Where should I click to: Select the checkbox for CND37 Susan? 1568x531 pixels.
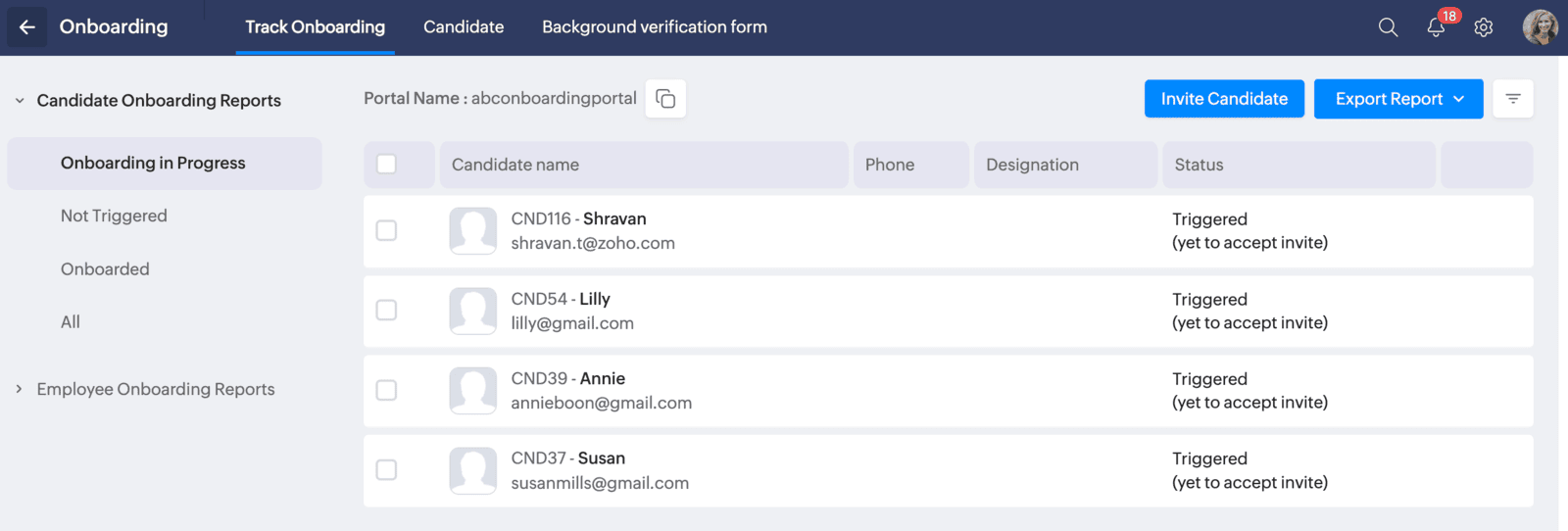point(386,470)
